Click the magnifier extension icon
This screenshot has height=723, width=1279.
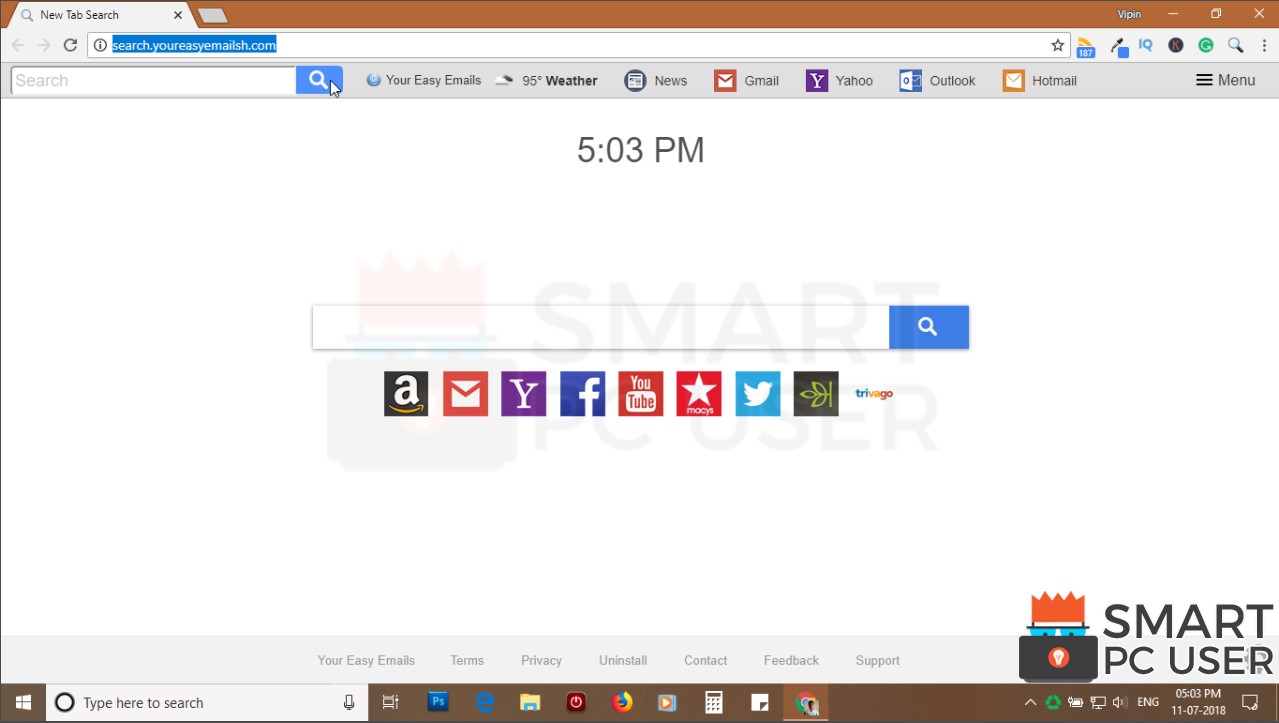pos(1236,45)
